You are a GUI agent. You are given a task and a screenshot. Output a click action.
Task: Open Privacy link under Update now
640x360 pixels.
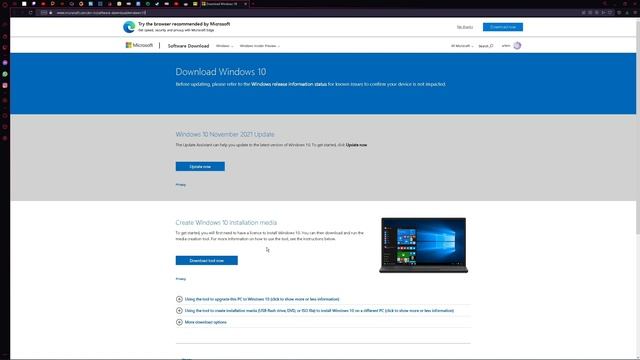point(180,185)
